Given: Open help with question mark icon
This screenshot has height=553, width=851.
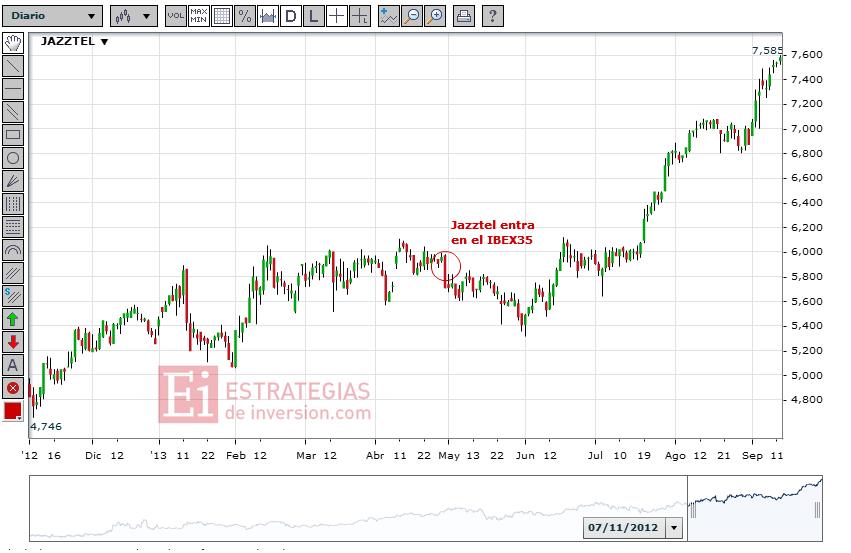Looking at the screenshot, I should 492,16.
